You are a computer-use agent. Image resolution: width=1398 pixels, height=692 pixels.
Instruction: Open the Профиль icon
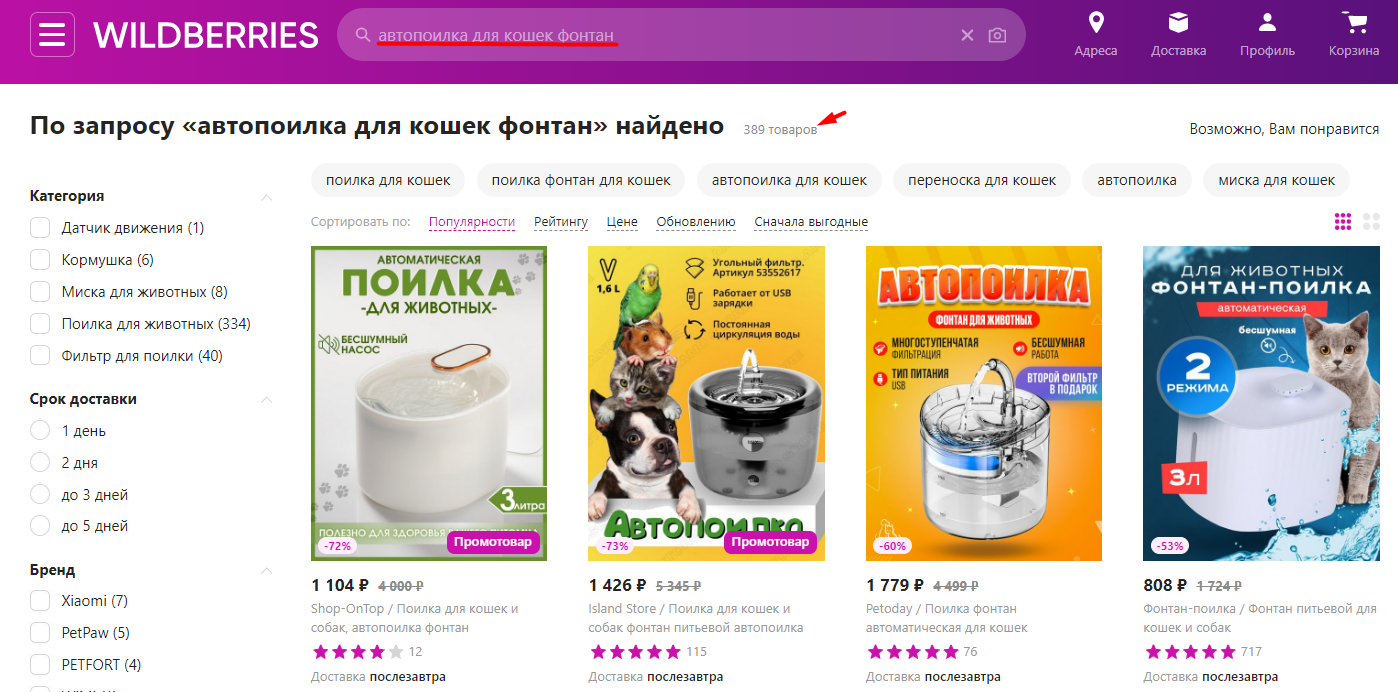click(x=1267, y=23)
